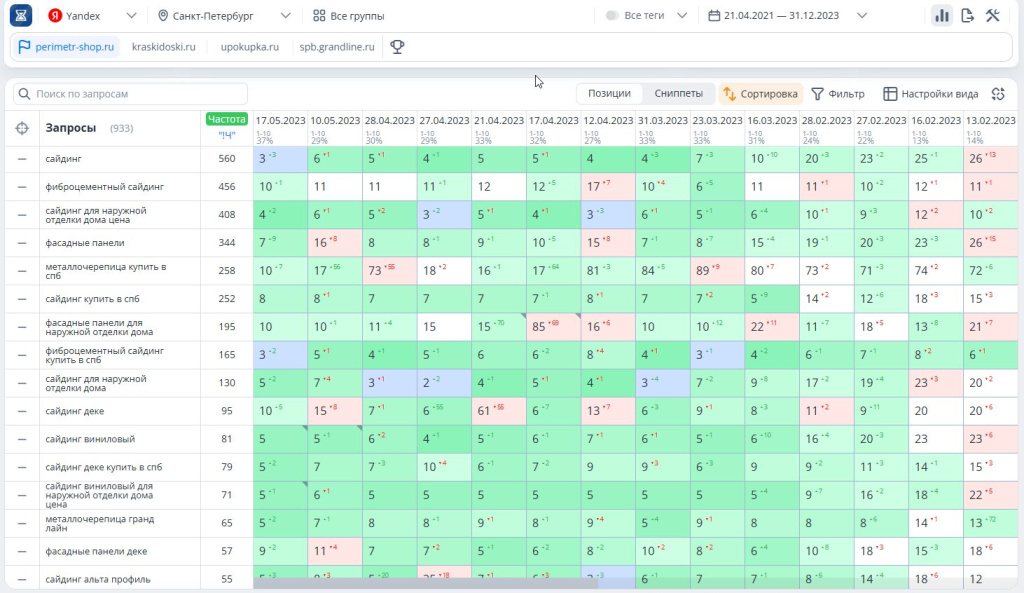This screenshot has height=593, width=1024.
Task: Click the Сортировка button
Action: click(760, 94)
